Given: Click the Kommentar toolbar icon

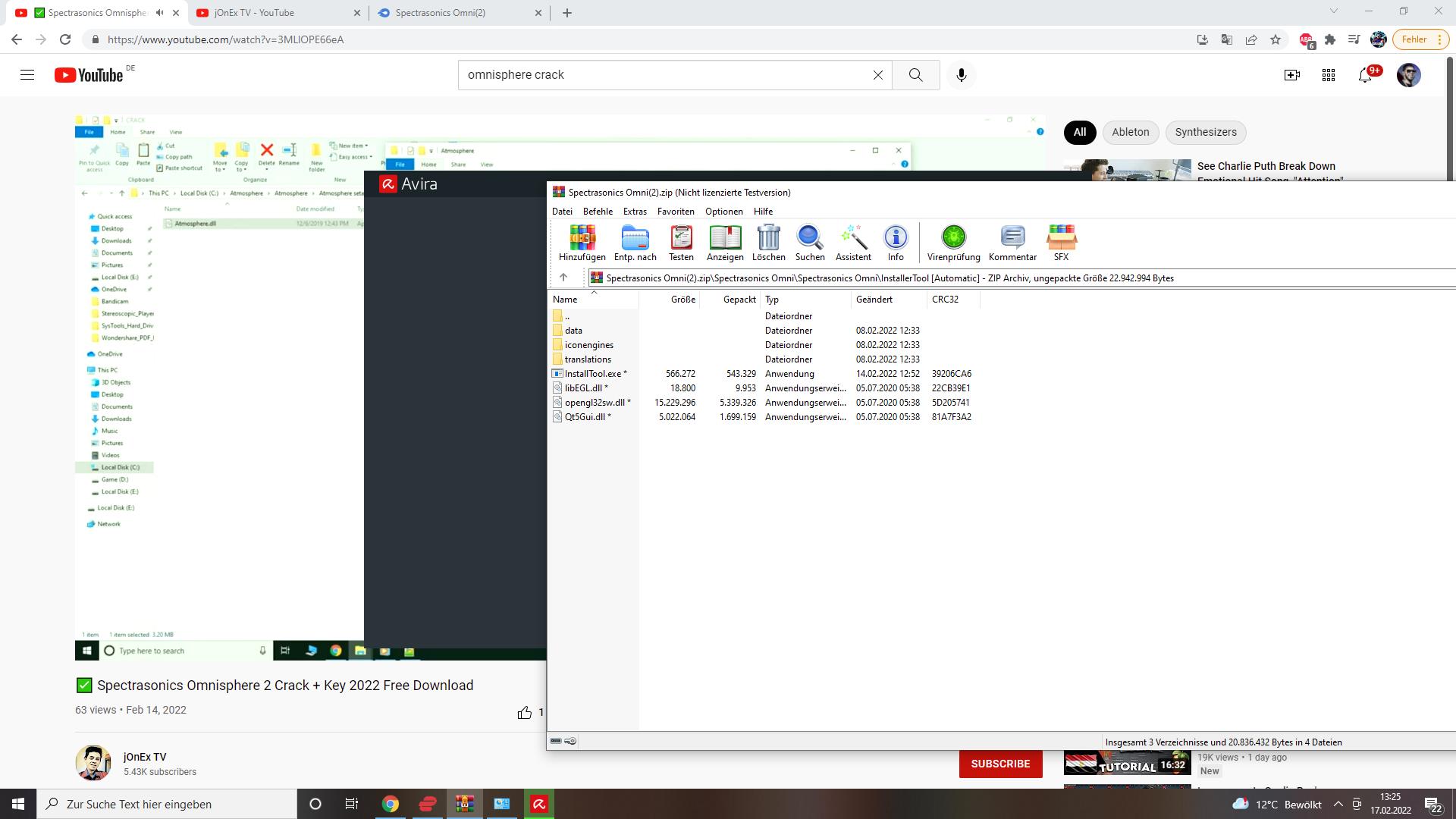Looking at the screenshot, I should click(x=1012, y=243).
